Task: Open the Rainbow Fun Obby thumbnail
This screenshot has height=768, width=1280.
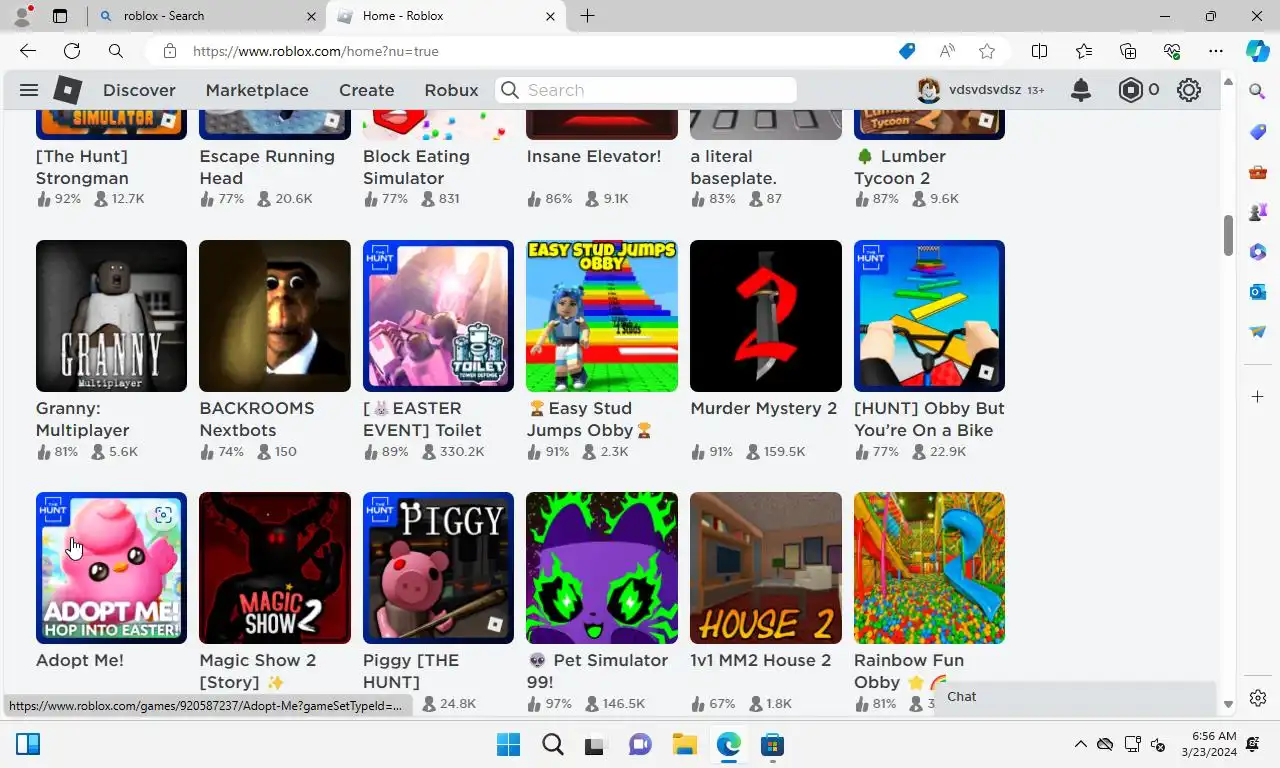Action: coord(929,568)
